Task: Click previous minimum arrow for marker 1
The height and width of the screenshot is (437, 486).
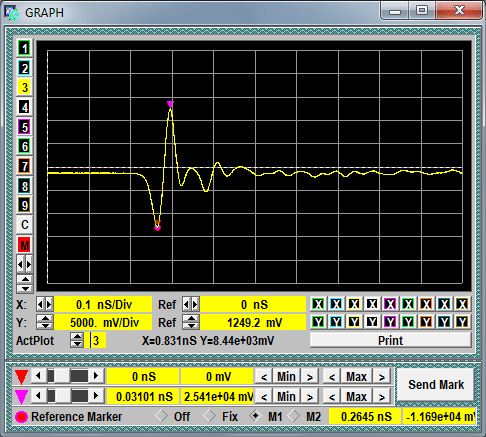Action: 264,377
